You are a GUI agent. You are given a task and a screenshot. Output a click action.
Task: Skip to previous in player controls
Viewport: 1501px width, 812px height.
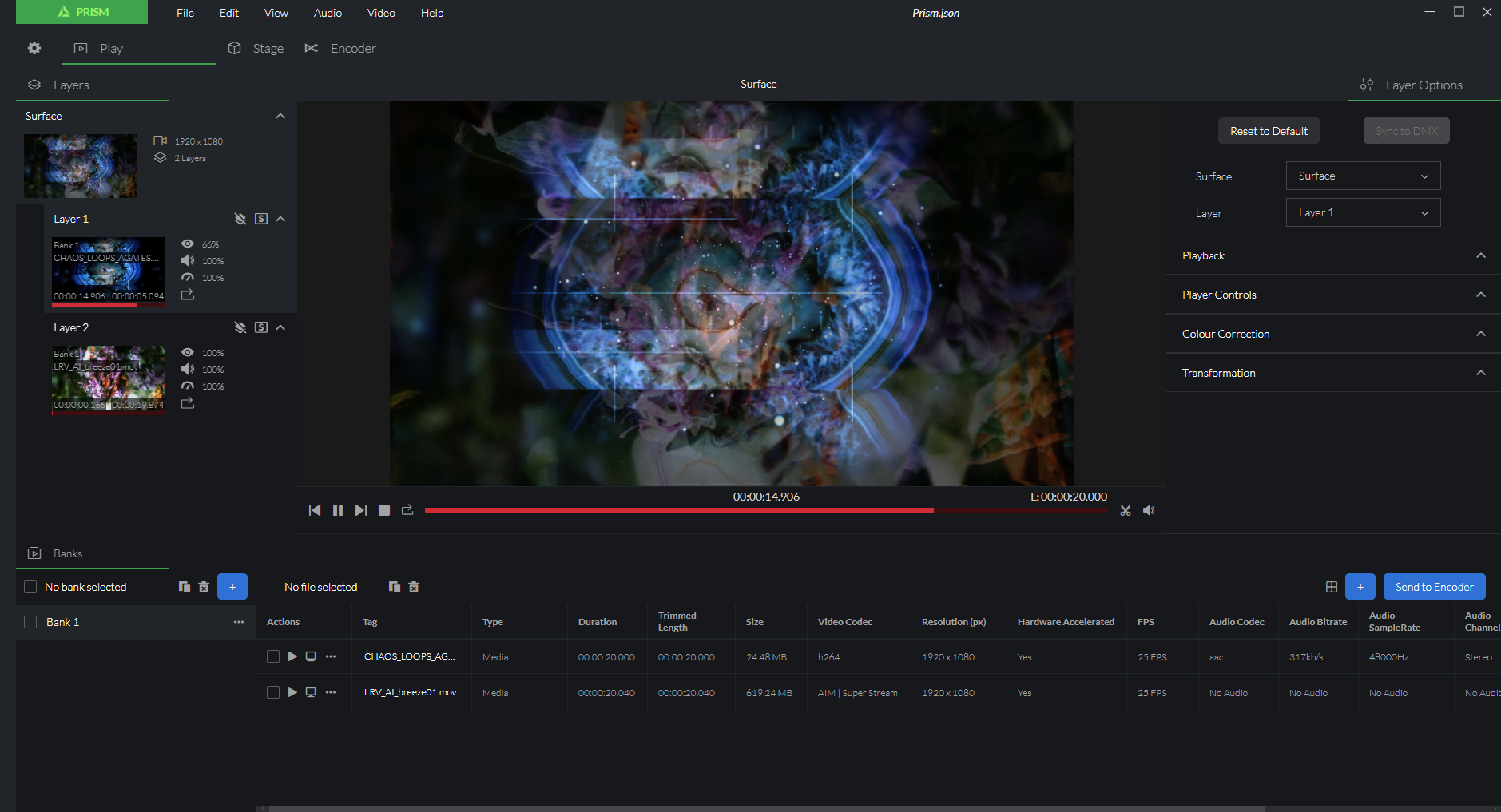pos(315,510)
